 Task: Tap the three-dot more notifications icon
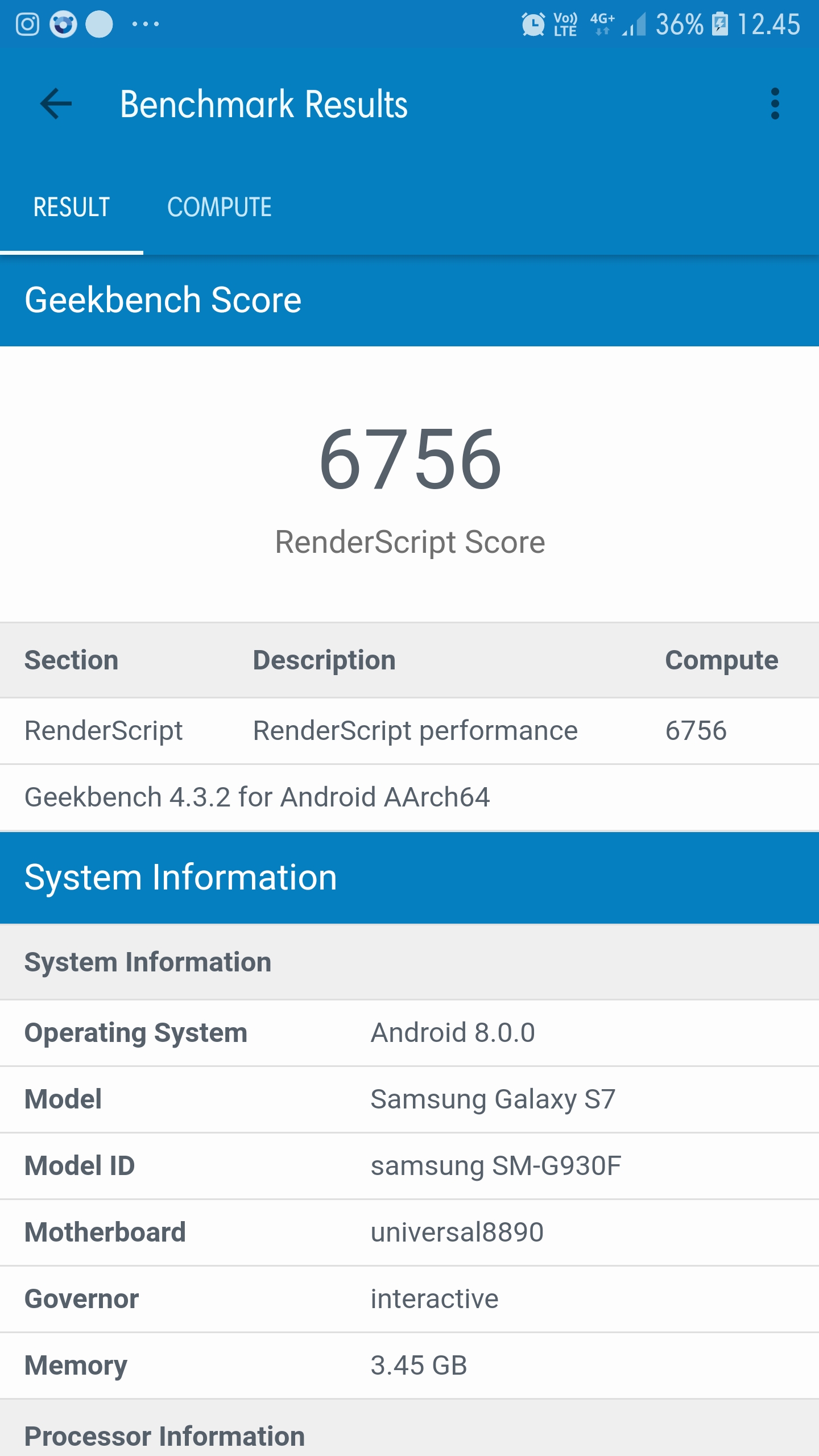146,24
